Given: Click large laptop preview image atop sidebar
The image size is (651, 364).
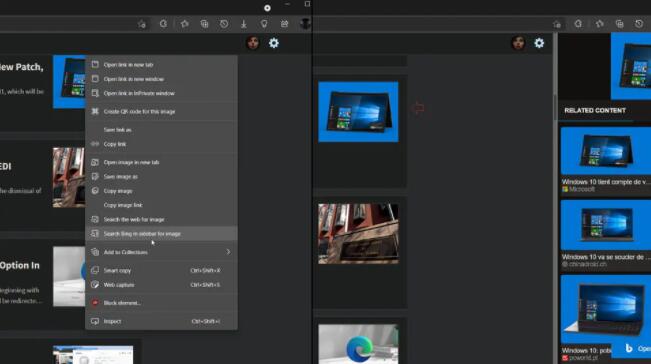Looking at the screenshot, I should [x=631, y=66].
